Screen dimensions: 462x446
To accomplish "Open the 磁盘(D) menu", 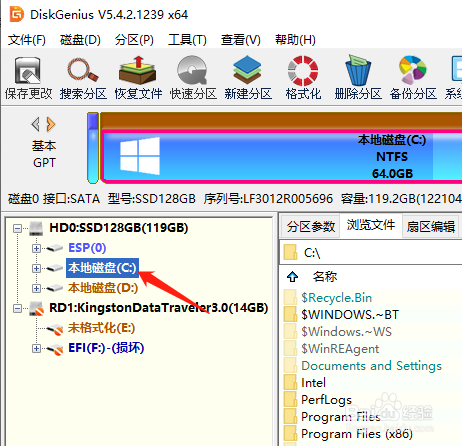I will tap(80, 40).
